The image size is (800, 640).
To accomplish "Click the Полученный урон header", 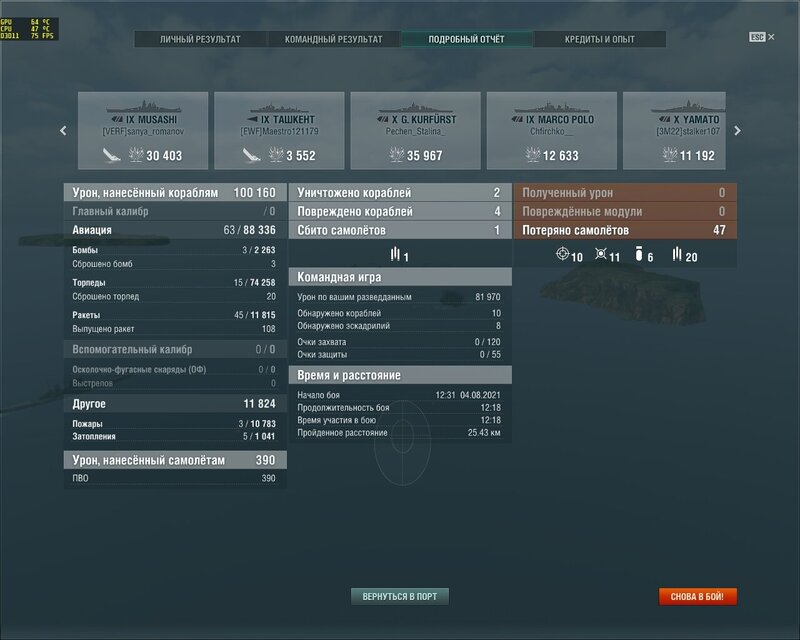I will 625,192.
